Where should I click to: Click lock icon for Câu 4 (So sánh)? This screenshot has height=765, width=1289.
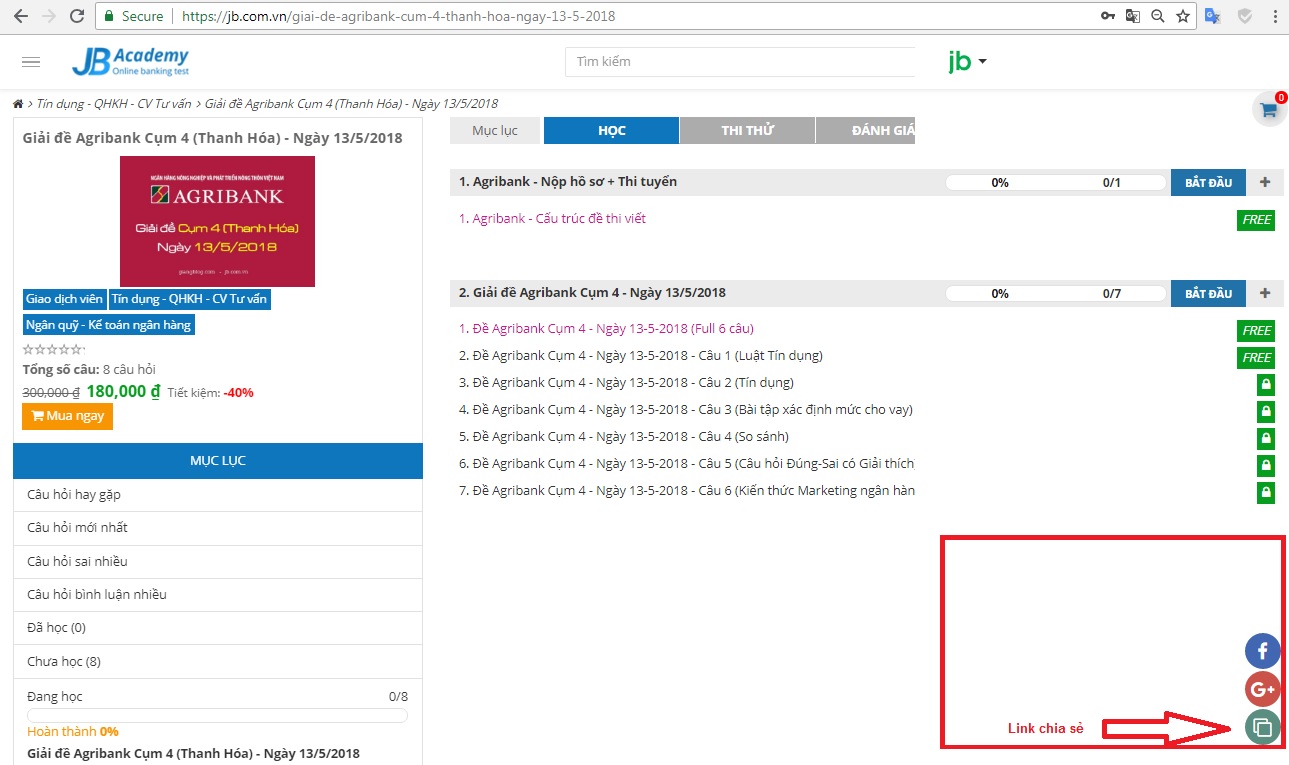[x=1266, y=438]
